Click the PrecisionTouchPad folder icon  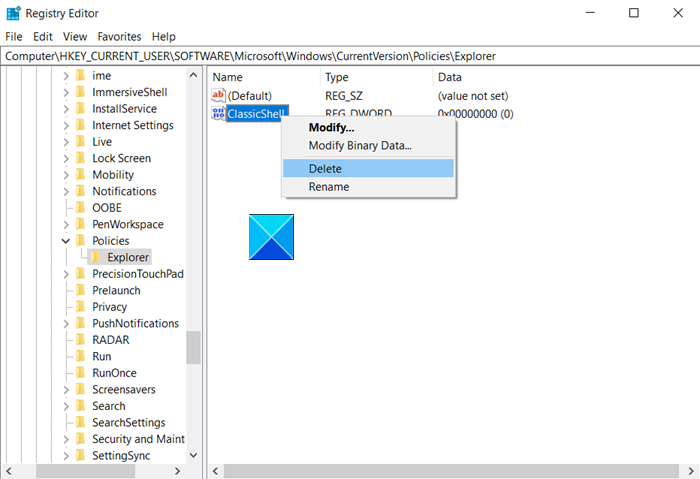coord(81,274)
